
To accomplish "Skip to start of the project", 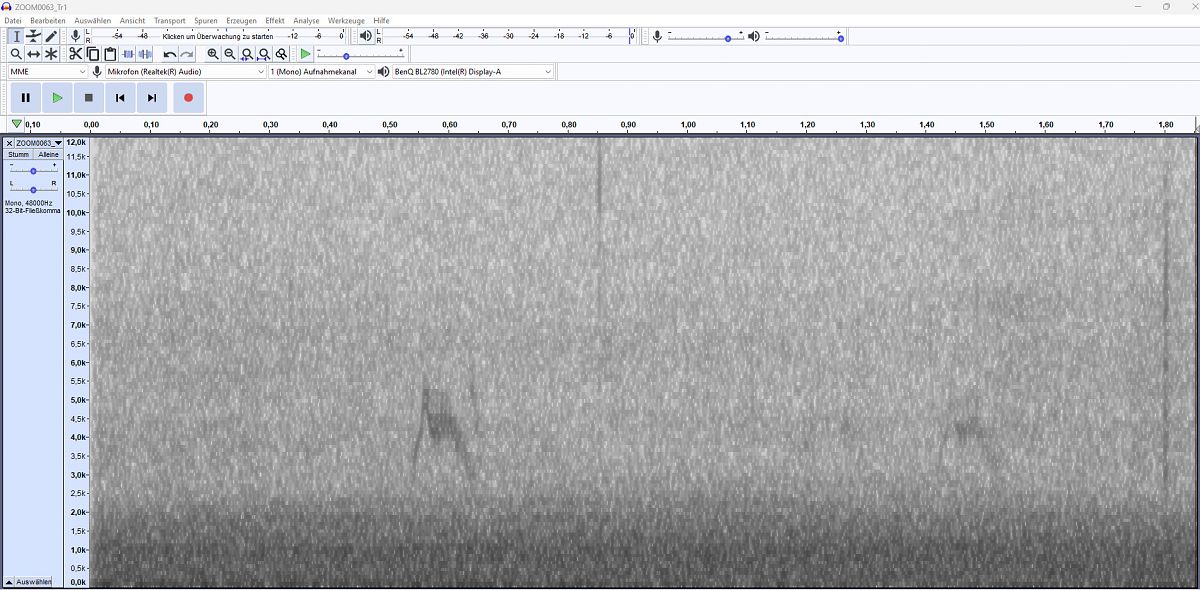I will tap(120, 98).
